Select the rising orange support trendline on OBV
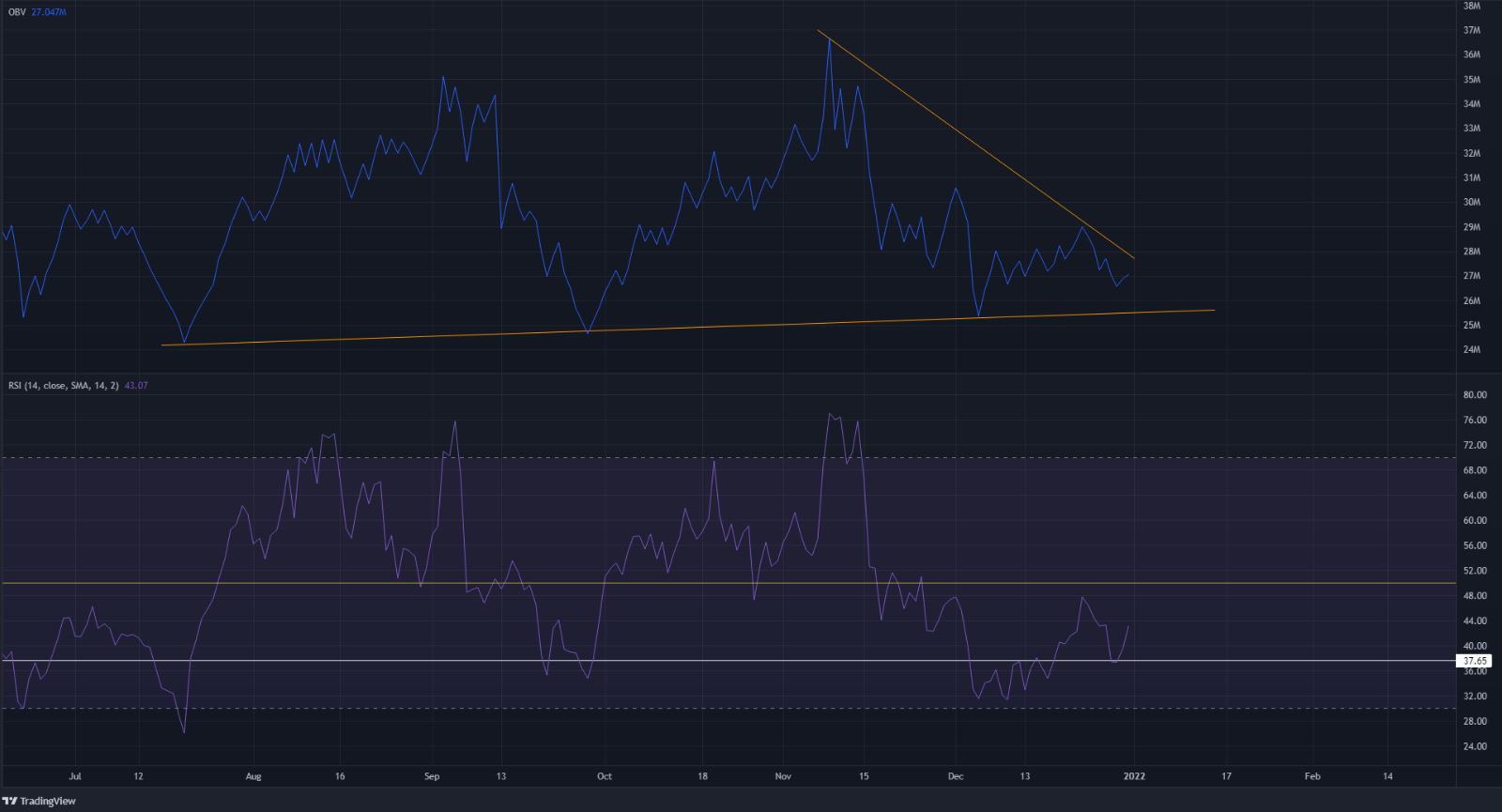1502x812 pixels. 688,327
